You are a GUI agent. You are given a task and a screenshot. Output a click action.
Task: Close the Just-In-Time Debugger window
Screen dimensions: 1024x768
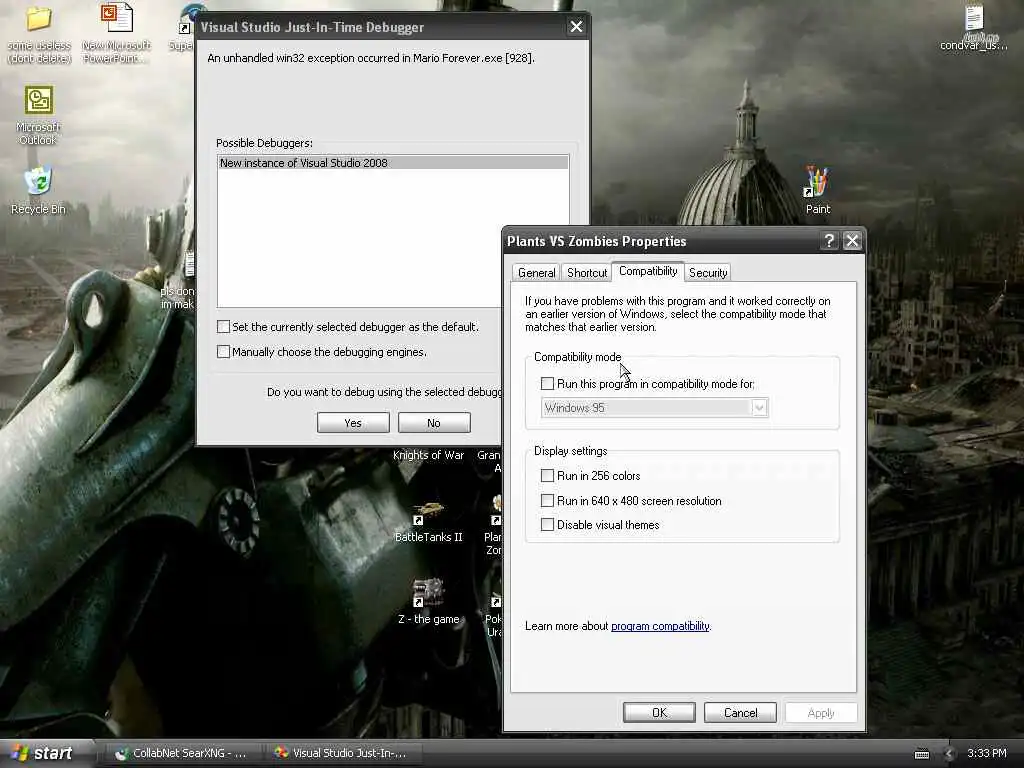(x=576, y=27)
